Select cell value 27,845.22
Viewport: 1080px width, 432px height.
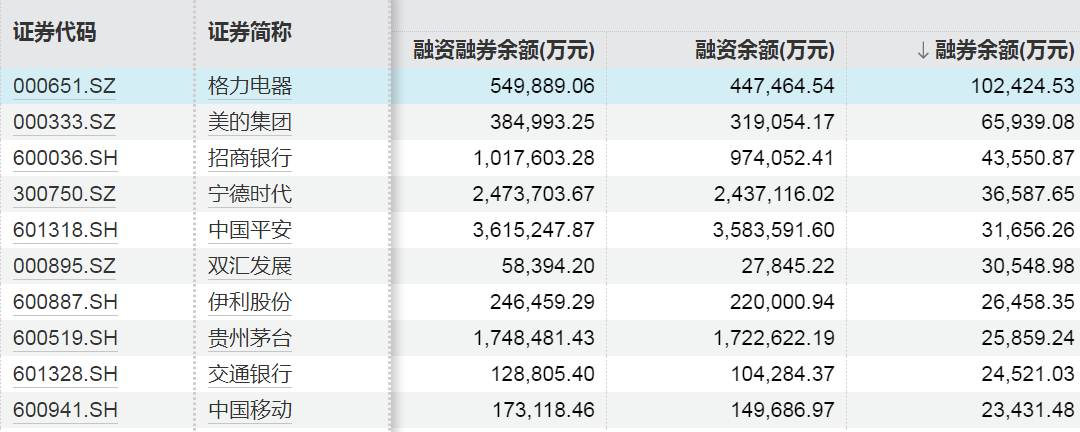pos(788,266)
